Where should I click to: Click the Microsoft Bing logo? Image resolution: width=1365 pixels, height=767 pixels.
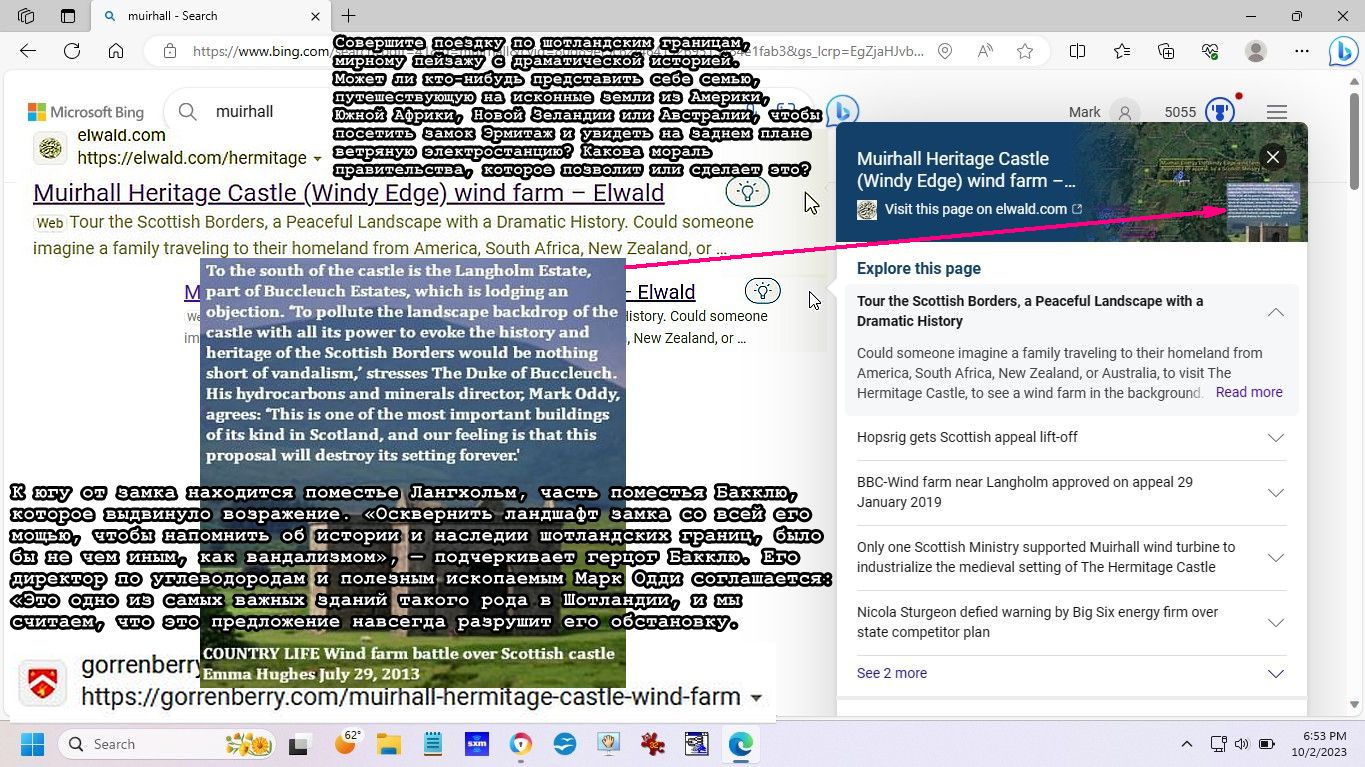pos(86,112)
